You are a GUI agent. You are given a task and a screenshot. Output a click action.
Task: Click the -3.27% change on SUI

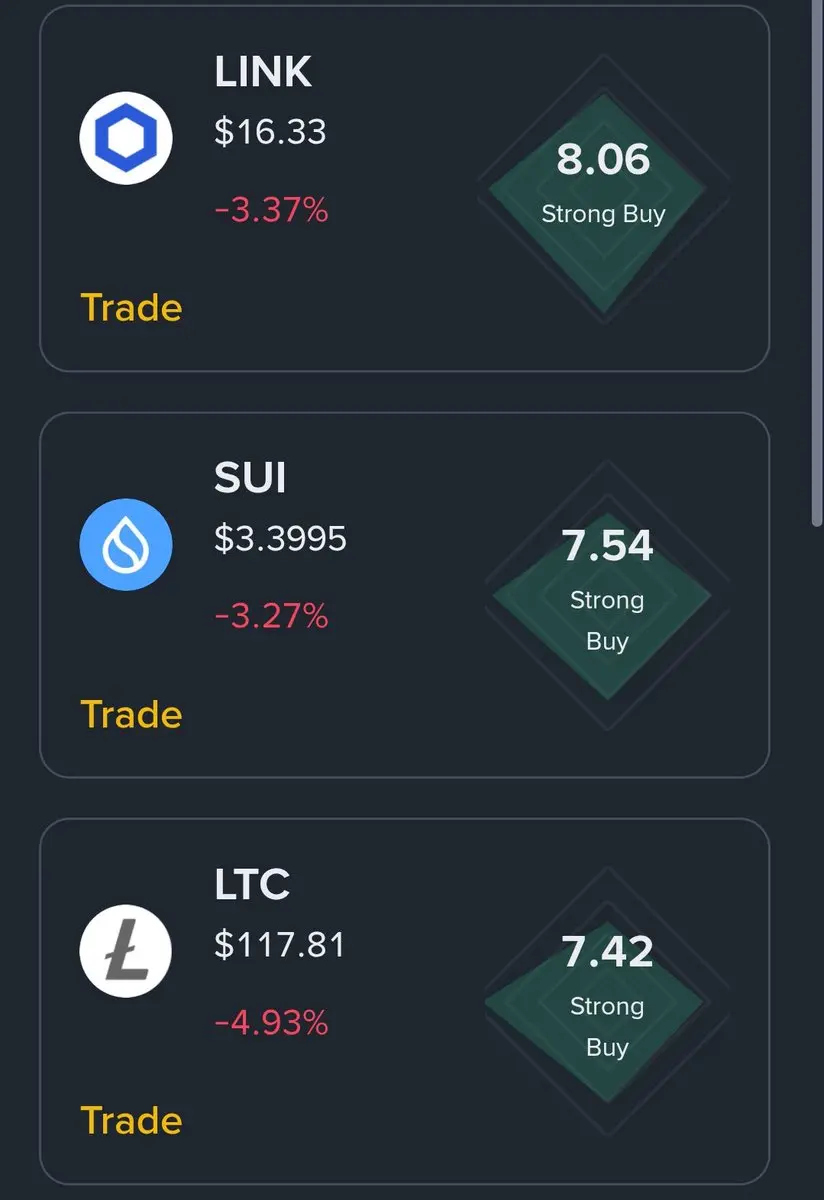click(271, 617)
